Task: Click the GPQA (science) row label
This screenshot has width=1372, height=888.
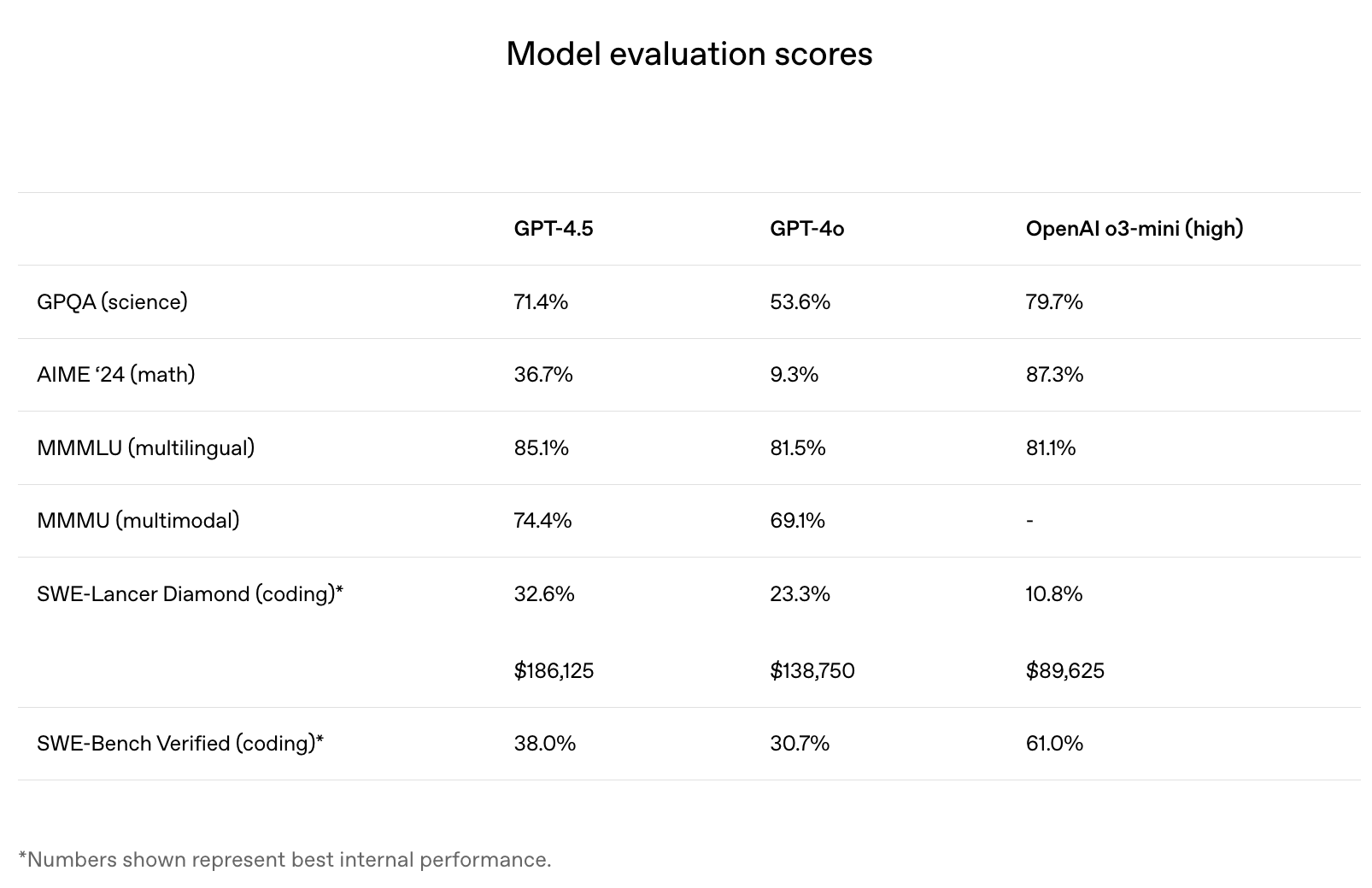Action: 112,302
